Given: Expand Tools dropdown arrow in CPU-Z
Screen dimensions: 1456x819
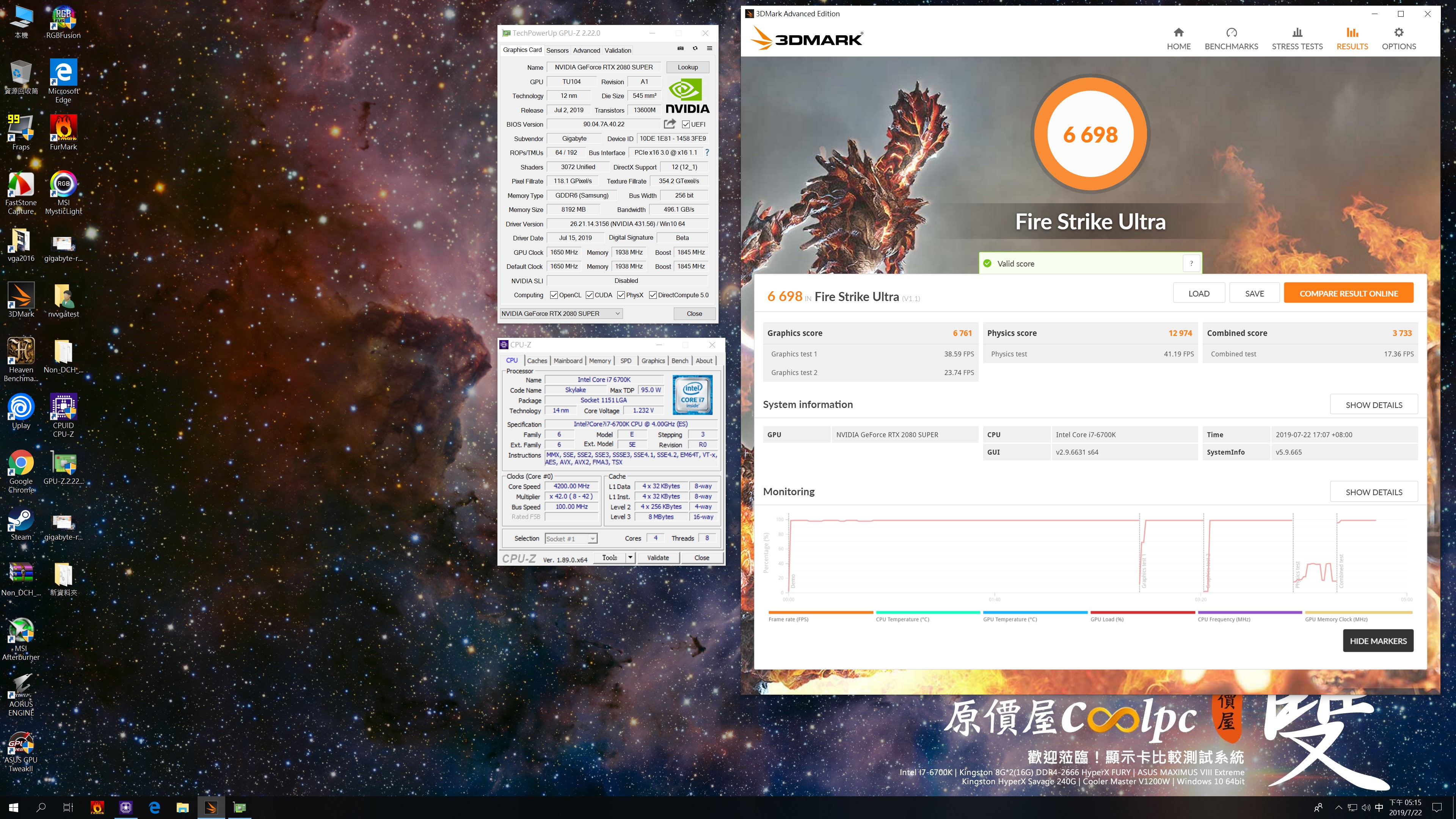Looking at the screenshot, I should pyautogui.click(x=630, y=558).
